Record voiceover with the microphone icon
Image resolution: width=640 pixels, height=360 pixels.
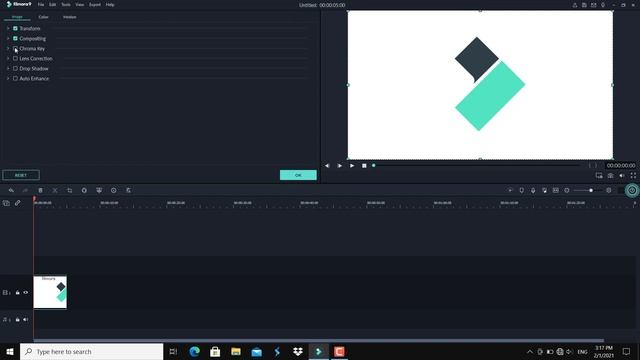coord(533,191)
